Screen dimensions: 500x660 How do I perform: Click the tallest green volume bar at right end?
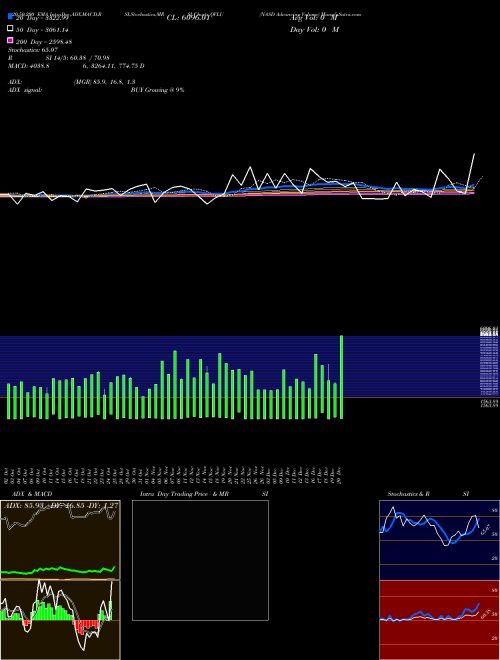coord(341,377)
